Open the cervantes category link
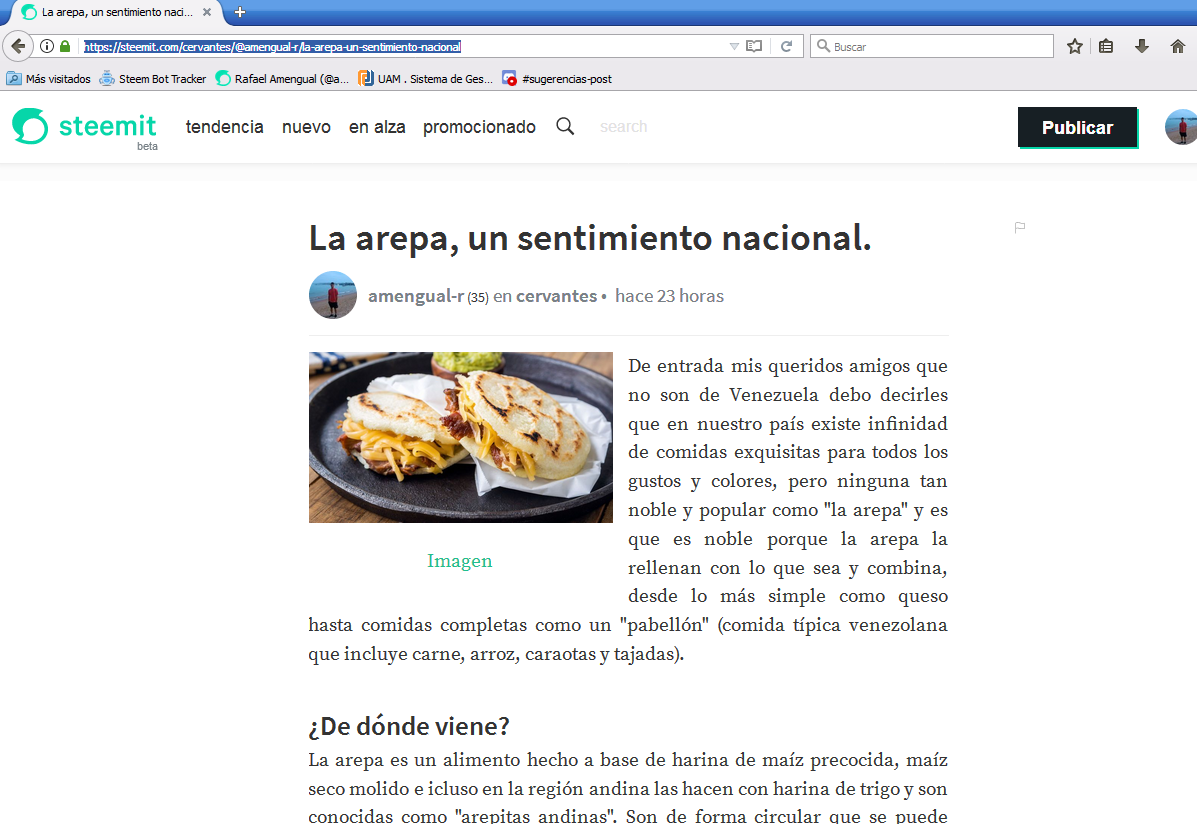The width and height of the screenshot is (1197, 824). pyautogui.click(x=557, y=296)
